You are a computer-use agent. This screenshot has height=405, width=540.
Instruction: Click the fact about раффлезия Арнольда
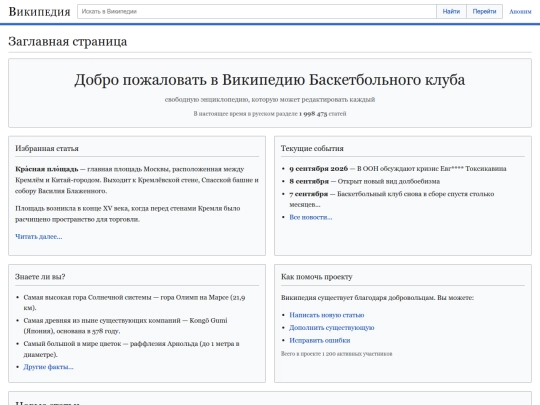click(131, 349)
